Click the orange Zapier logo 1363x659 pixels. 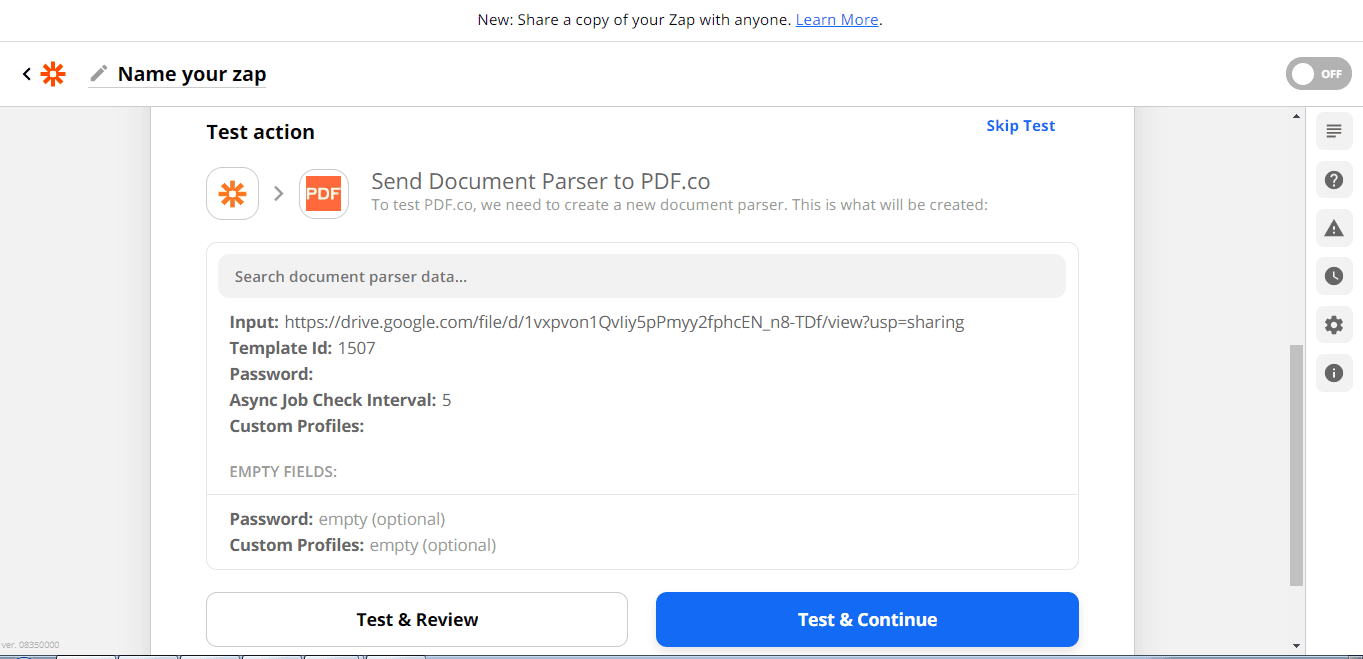[x=52, y=73]
